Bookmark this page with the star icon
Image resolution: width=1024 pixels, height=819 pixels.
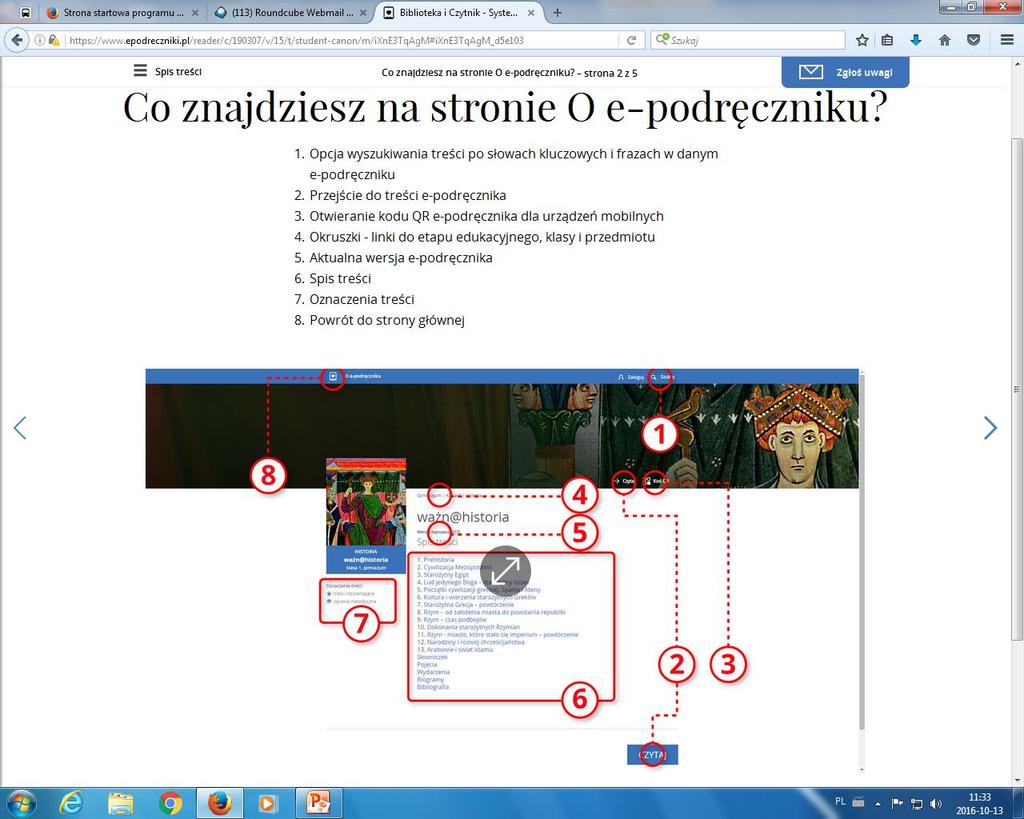(862, 40)
